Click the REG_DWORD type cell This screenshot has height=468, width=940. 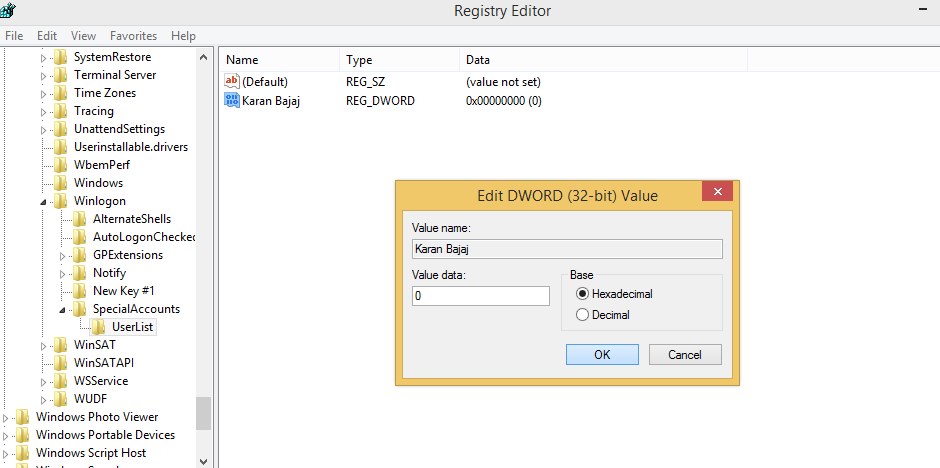point(380,101)
